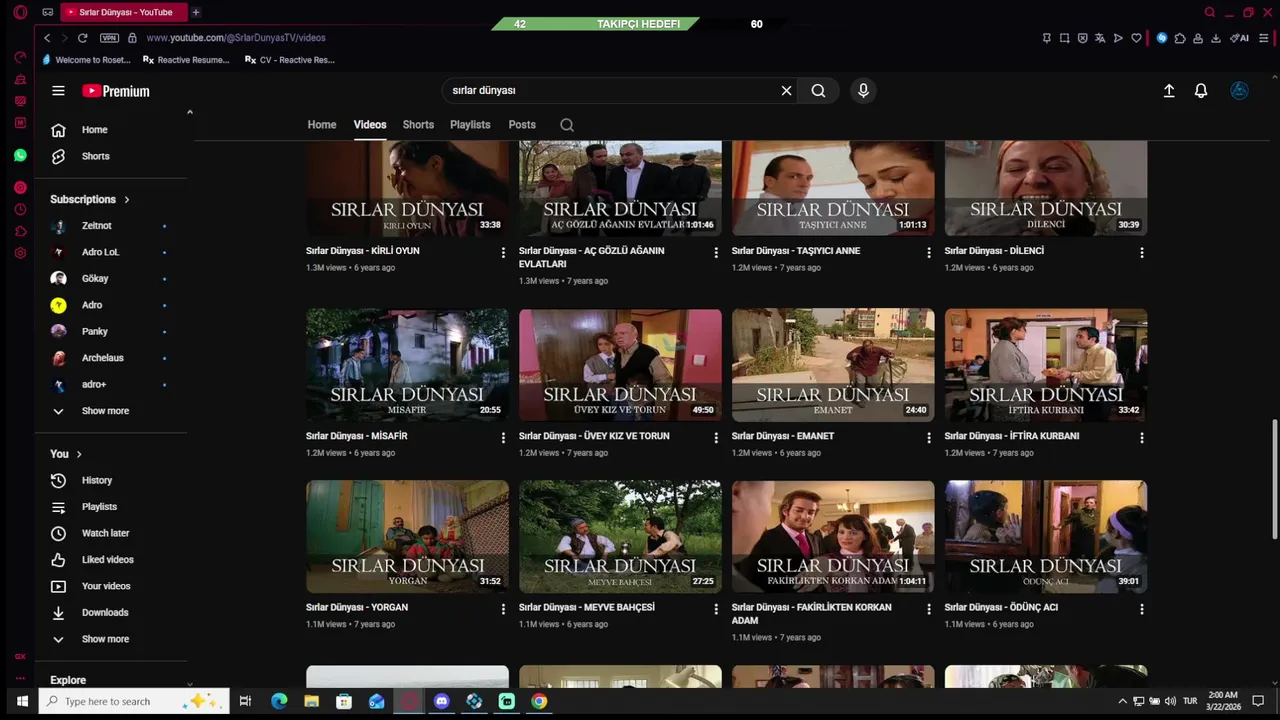Open the Reactive Resume bookmark
This screenshot has height=720, width=1280.
tap(186, 60)
